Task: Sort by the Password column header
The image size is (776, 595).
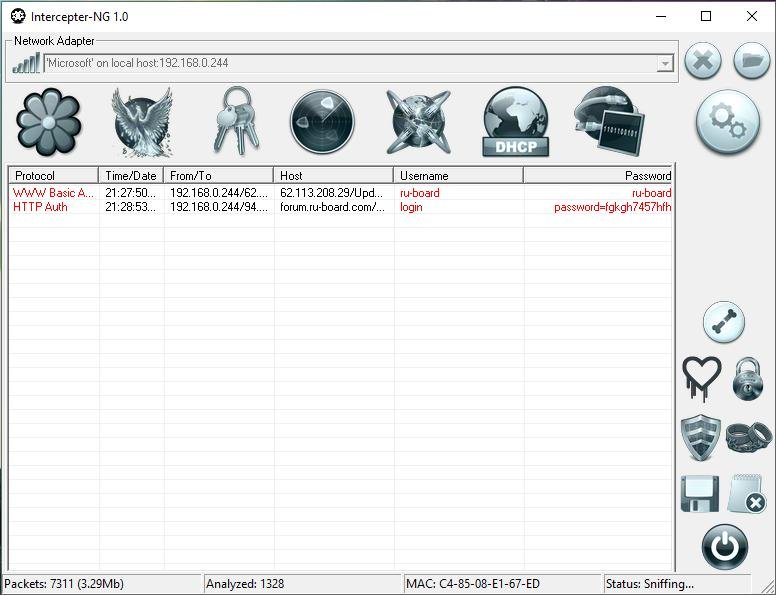Action: point(598,176)
